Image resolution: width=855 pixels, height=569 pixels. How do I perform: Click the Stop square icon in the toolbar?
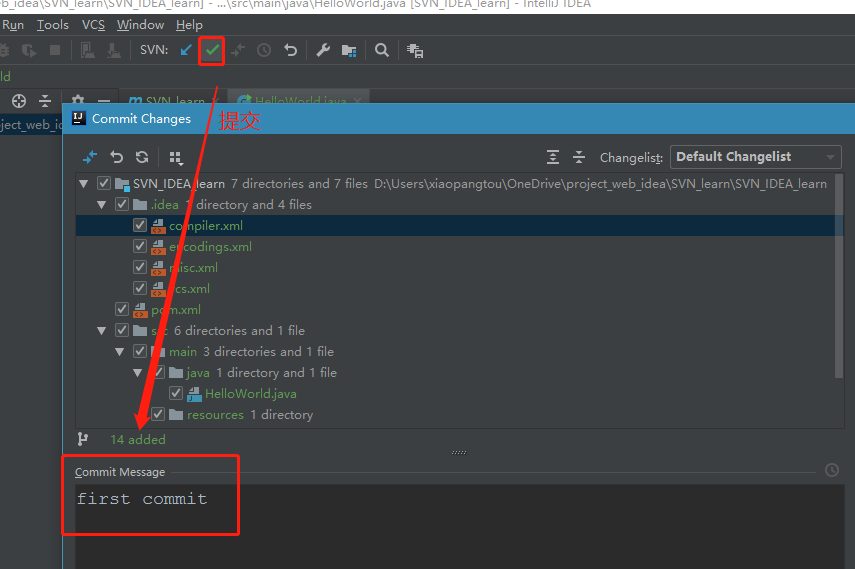coord(55,50)
